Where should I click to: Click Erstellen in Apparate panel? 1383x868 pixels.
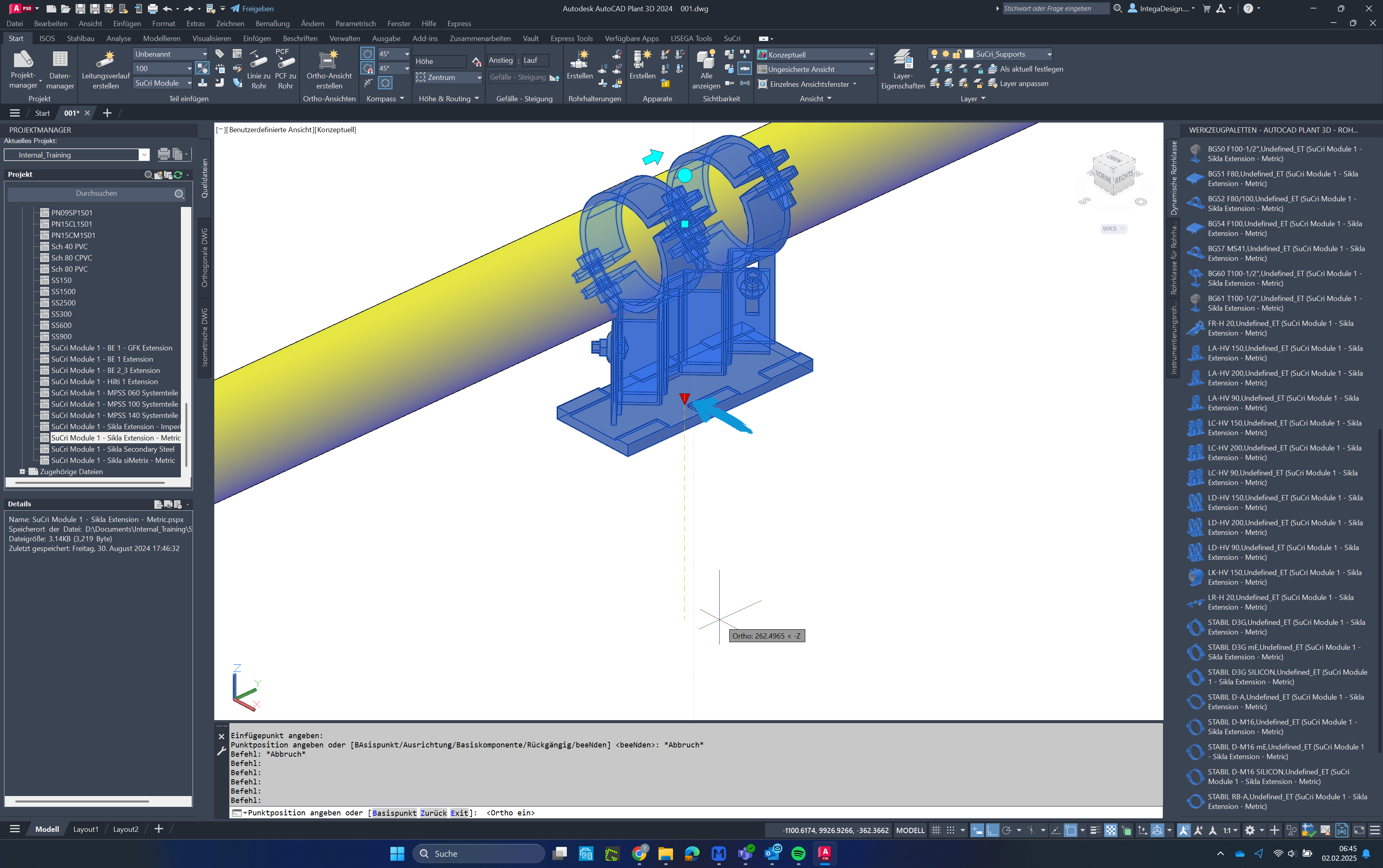642,64
